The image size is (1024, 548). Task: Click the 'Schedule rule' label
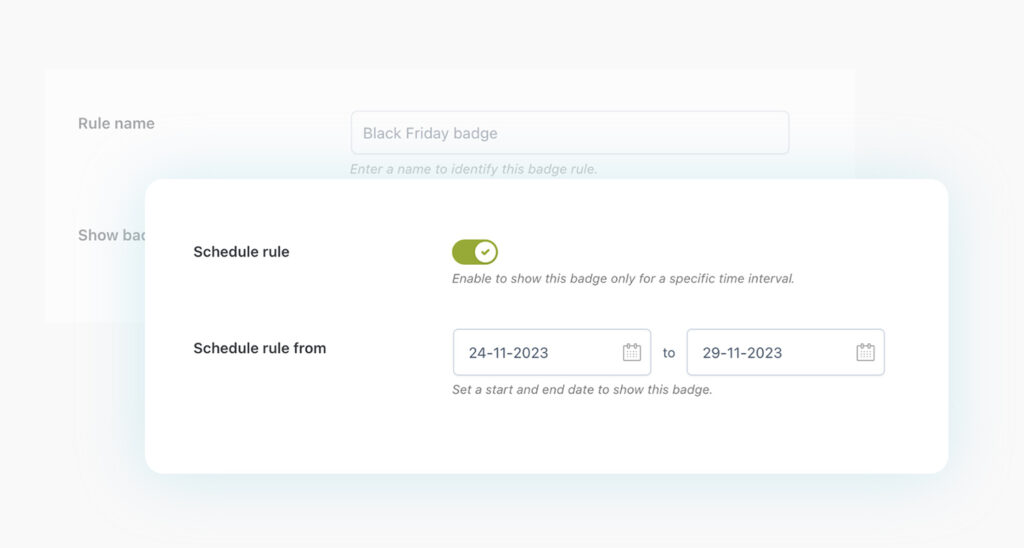point(241,252)
